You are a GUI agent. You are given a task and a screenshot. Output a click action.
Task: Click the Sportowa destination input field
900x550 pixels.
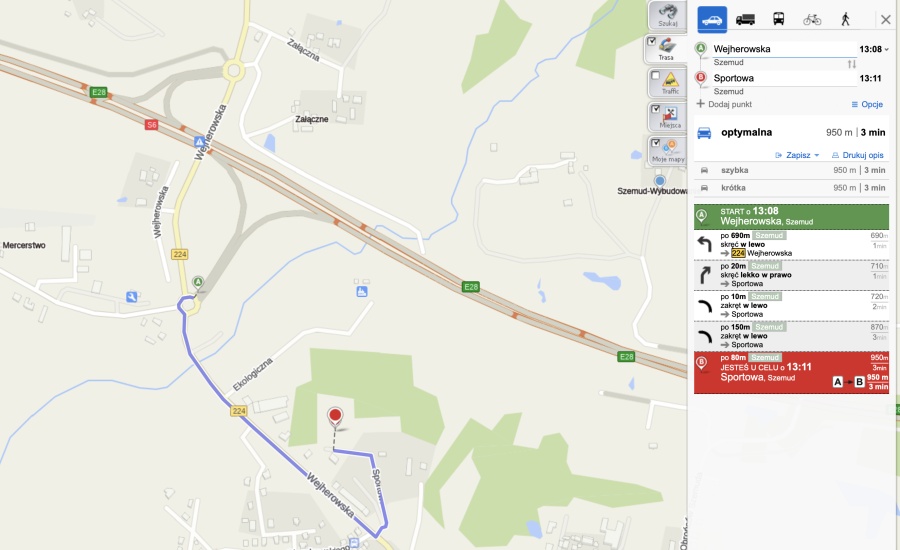(783, 78)
